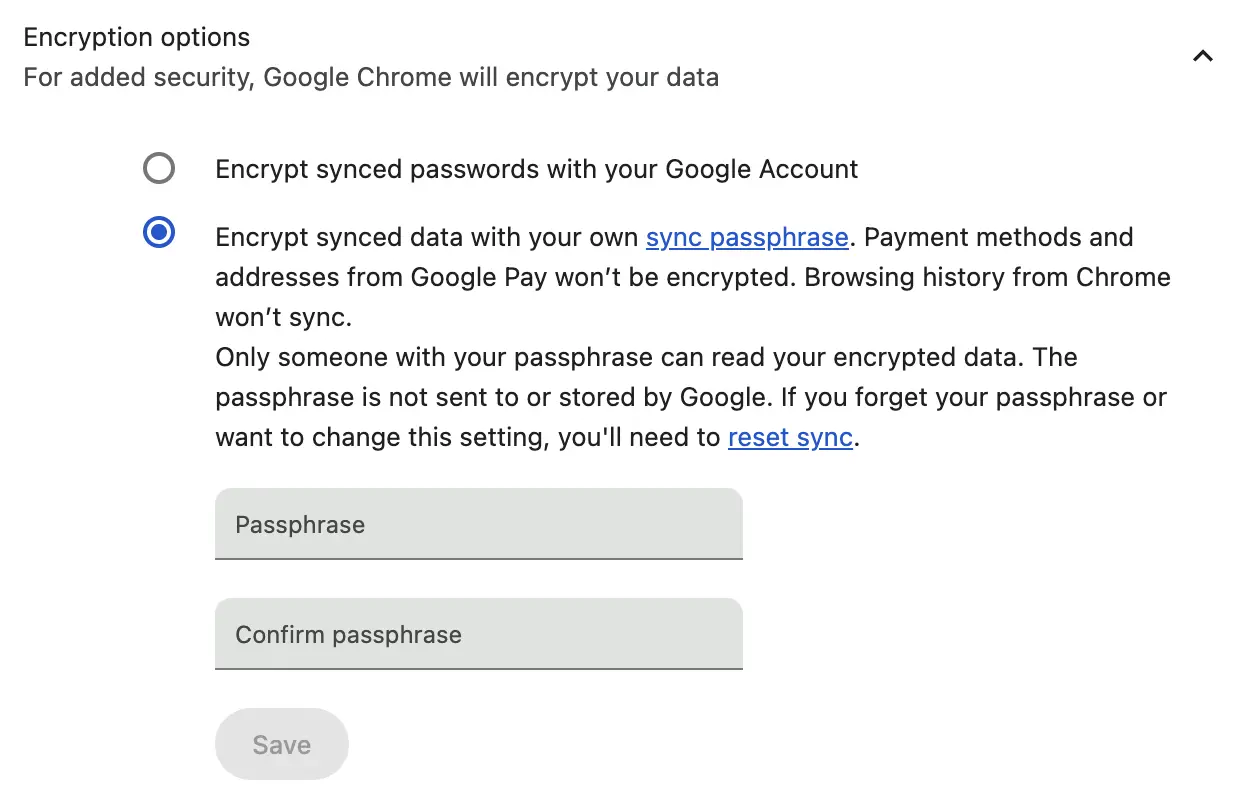Click the 'Encryption options' heading
This screenshot has width=1242, height=812.
click(x=136, y=37)
